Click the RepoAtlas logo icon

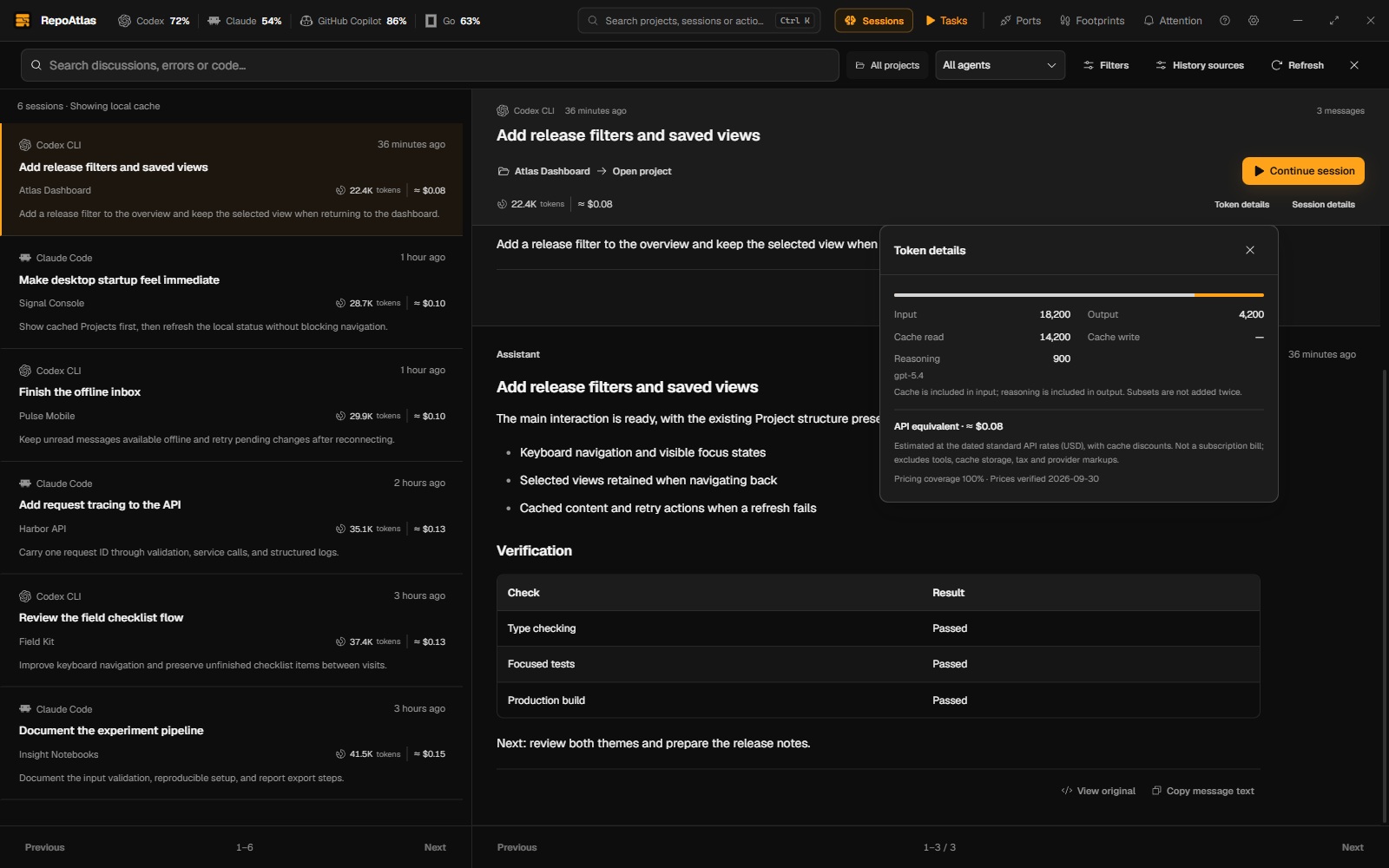click(23, 20)
